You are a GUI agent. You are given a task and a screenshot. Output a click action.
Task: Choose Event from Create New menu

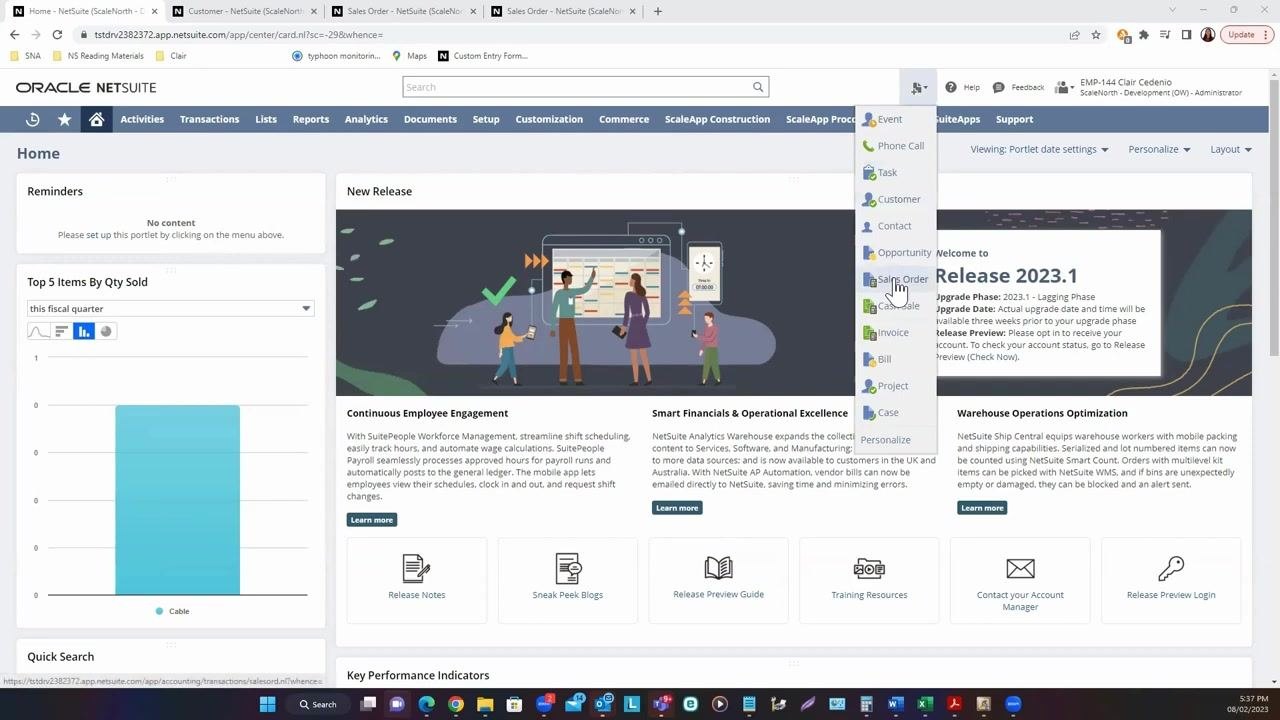(x=889, y=119)
